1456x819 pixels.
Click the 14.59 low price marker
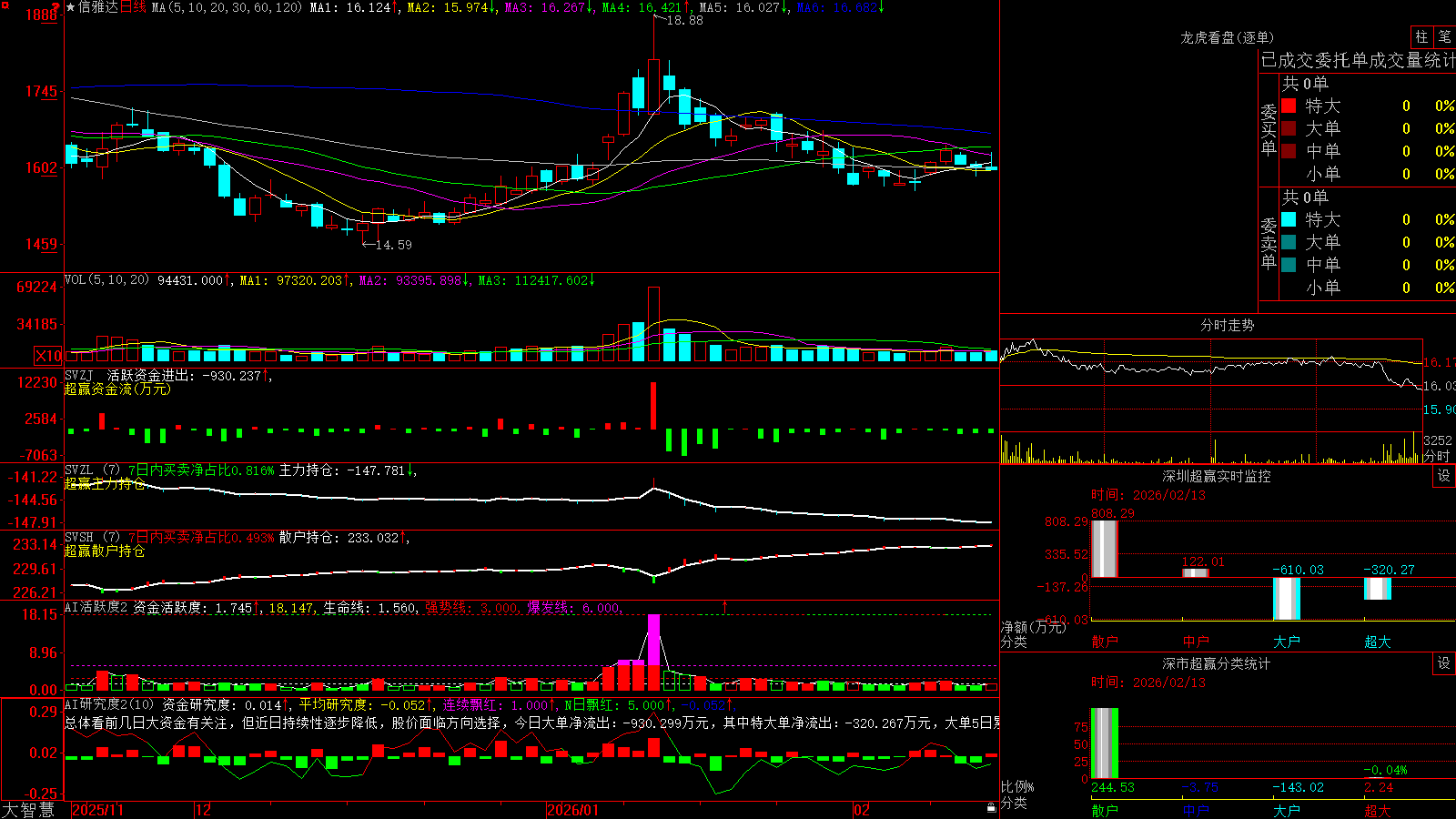(393, 245)
